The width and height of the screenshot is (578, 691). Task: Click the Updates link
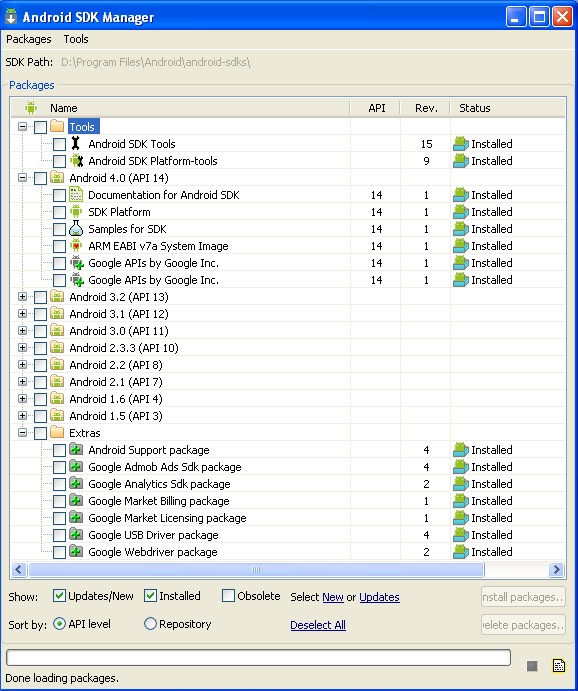pos(379,597)
